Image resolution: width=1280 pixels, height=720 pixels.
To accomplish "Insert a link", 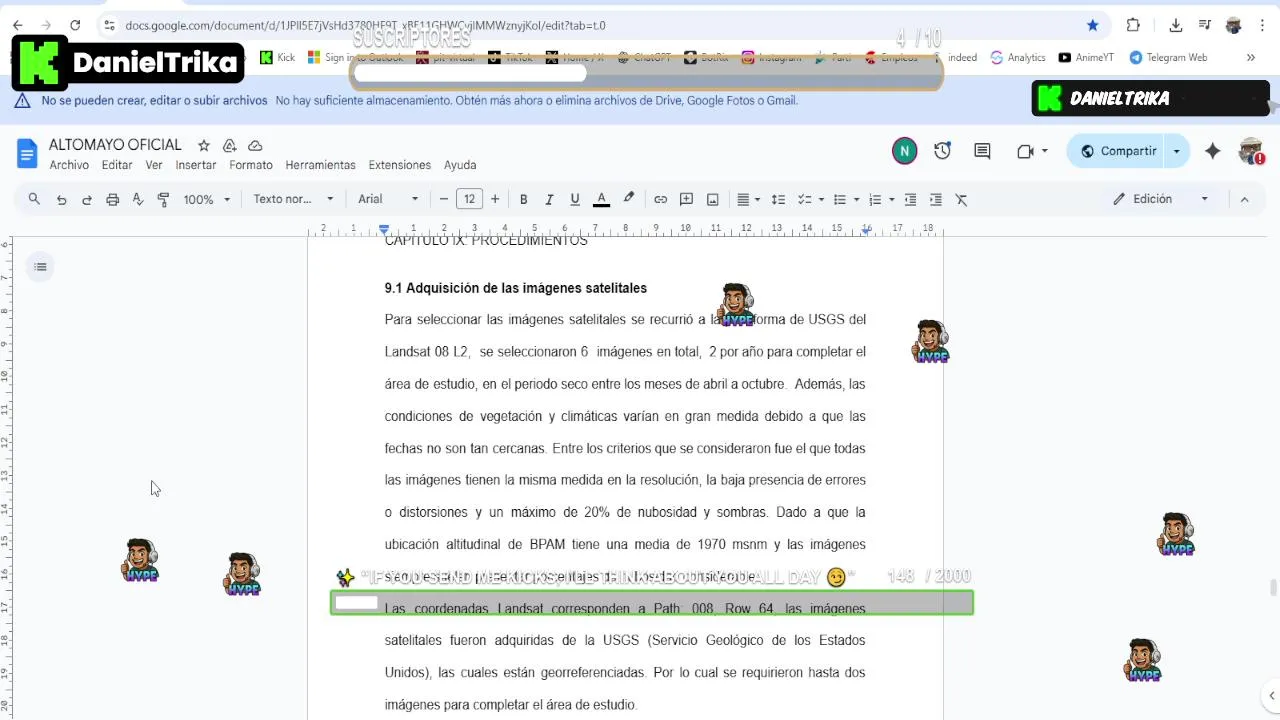I will point(660,199).
